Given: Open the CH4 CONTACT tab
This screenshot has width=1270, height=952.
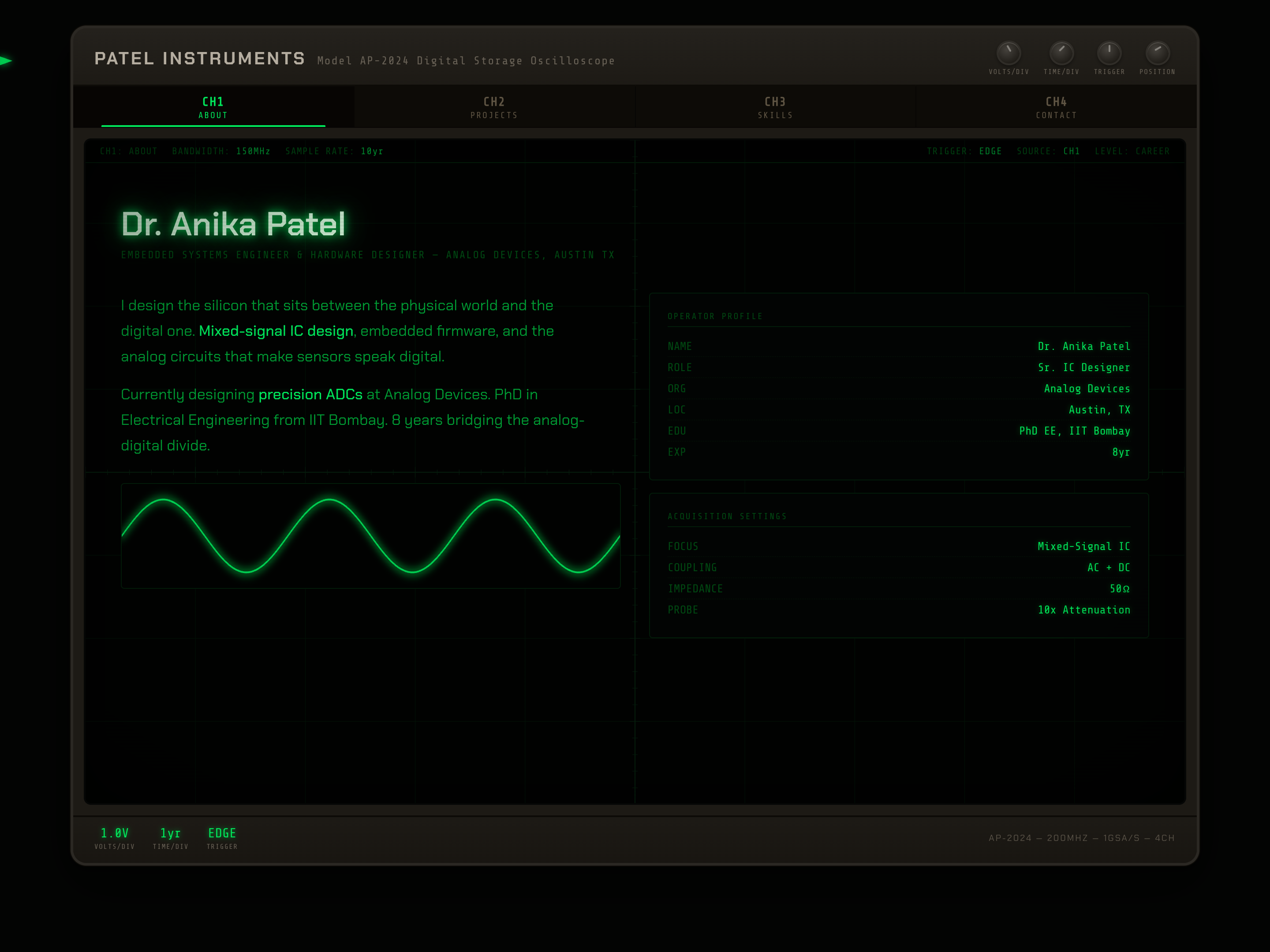Looking at the screenshot, I should point(1057,107).
